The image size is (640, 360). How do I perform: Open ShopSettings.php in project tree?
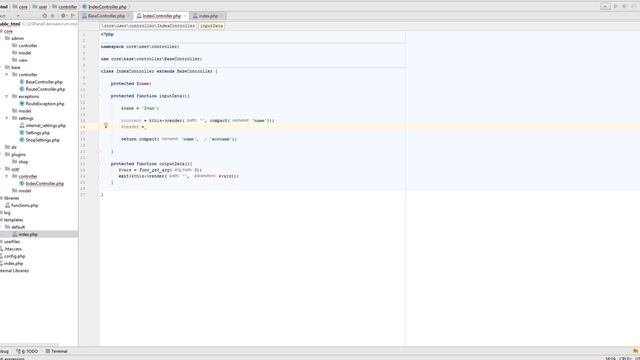click(42, 140)
